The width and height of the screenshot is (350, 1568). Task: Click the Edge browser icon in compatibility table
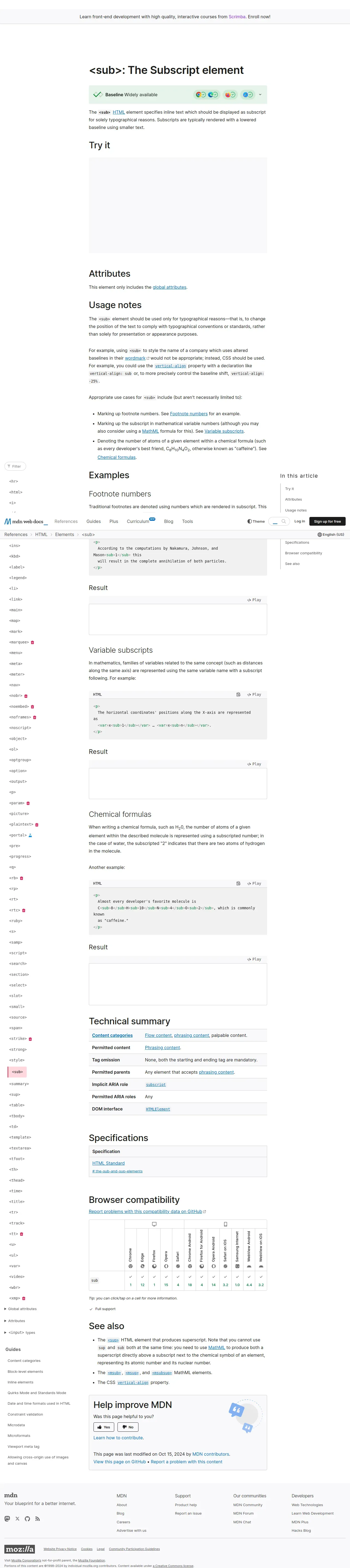tap(143, 1266)
